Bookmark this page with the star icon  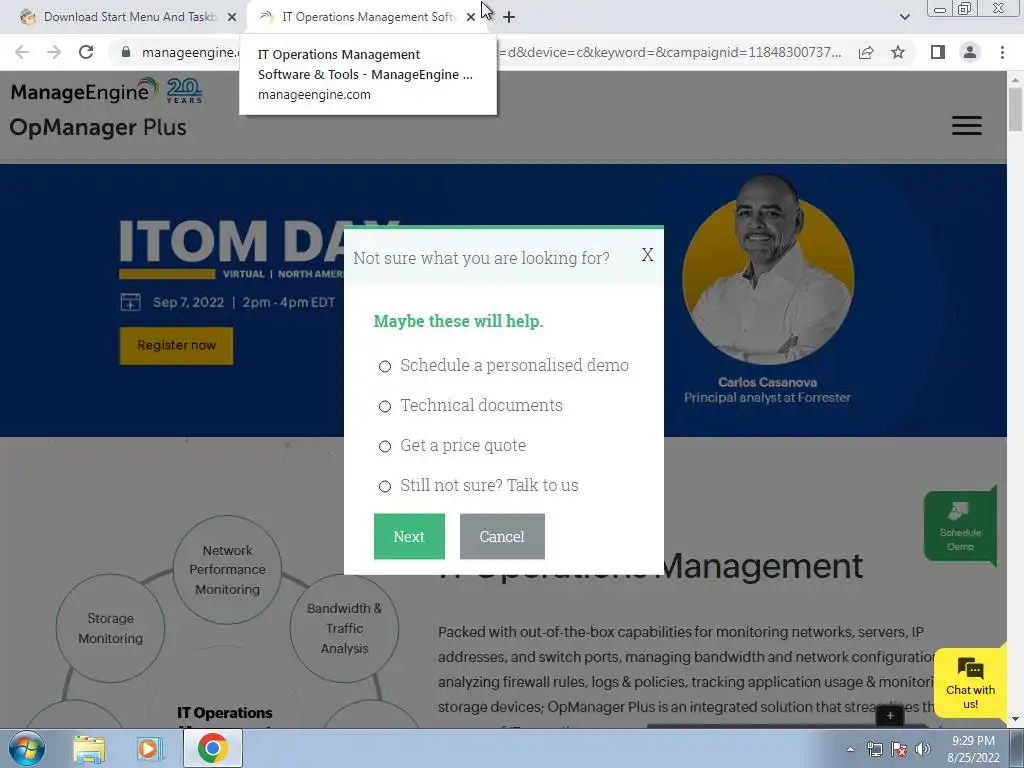(x=898, y=52)
